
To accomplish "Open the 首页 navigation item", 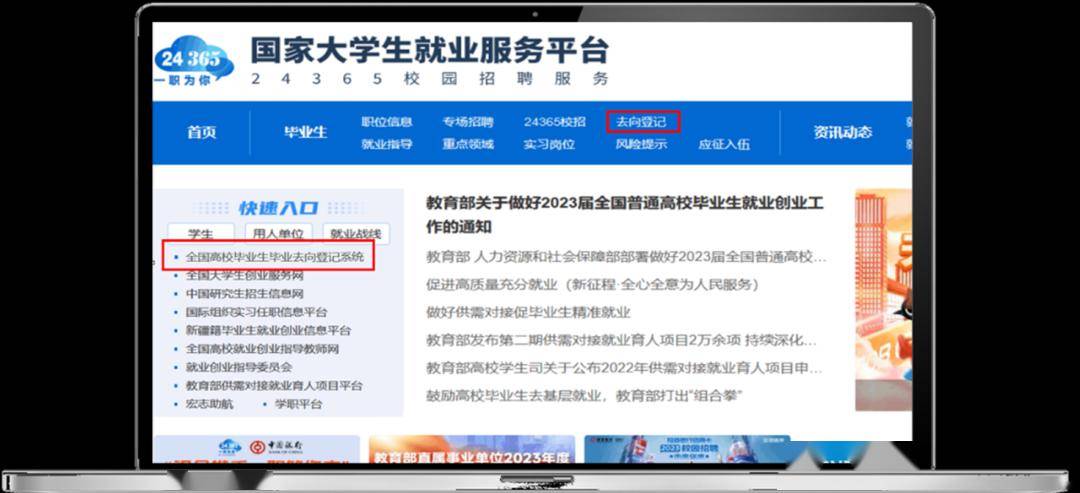I will (x=201, y=132).
